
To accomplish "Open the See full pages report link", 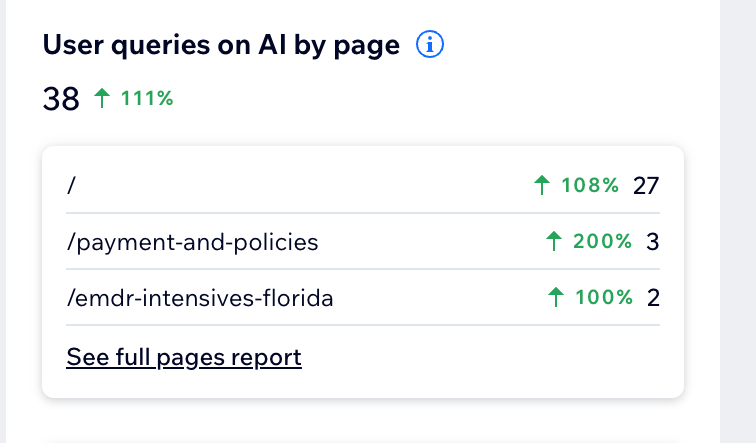I will [184, 358].
